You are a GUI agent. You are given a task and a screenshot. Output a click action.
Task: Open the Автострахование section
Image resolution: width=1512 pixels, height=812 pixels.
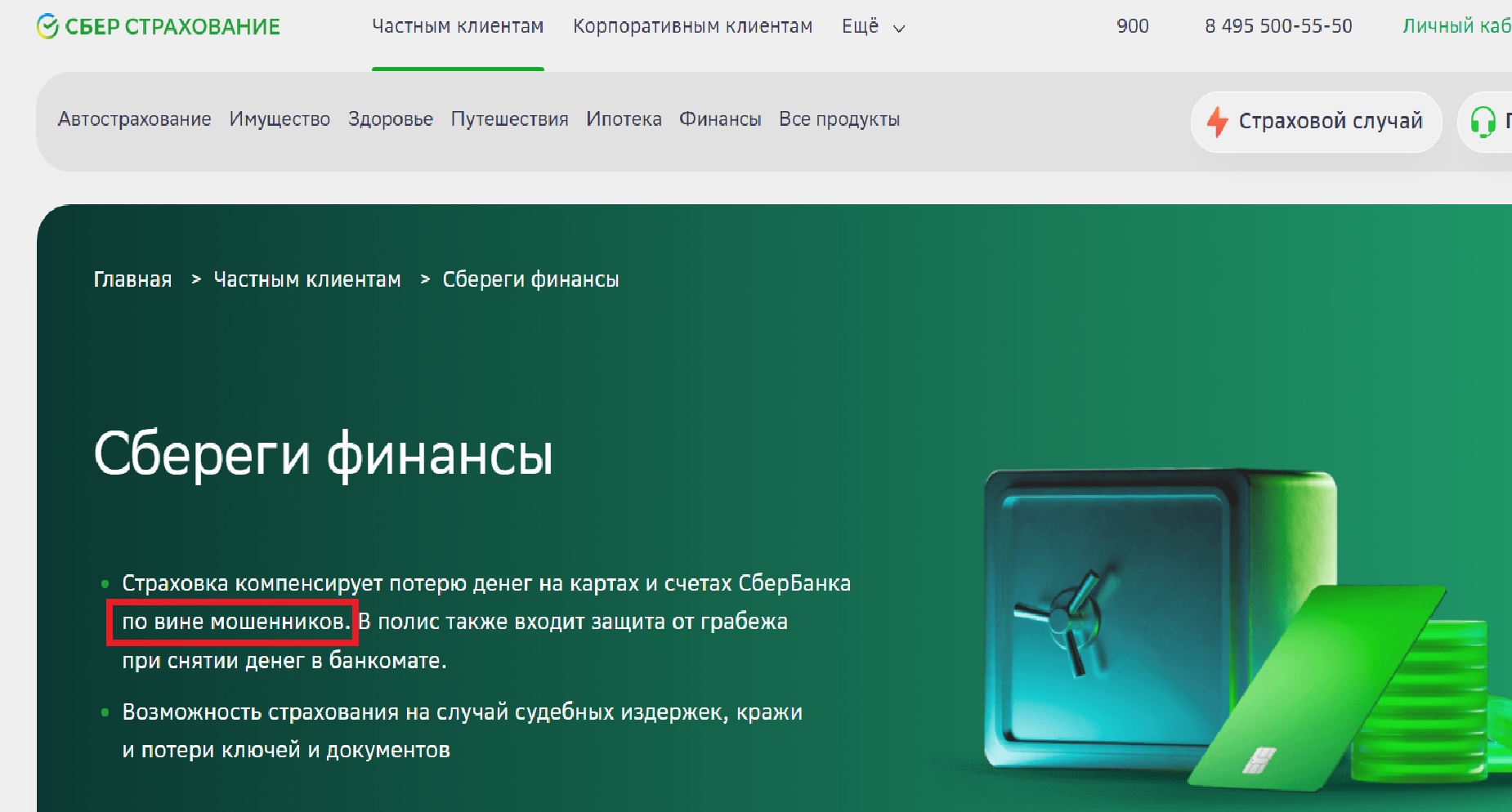click(x=134, y=119)
